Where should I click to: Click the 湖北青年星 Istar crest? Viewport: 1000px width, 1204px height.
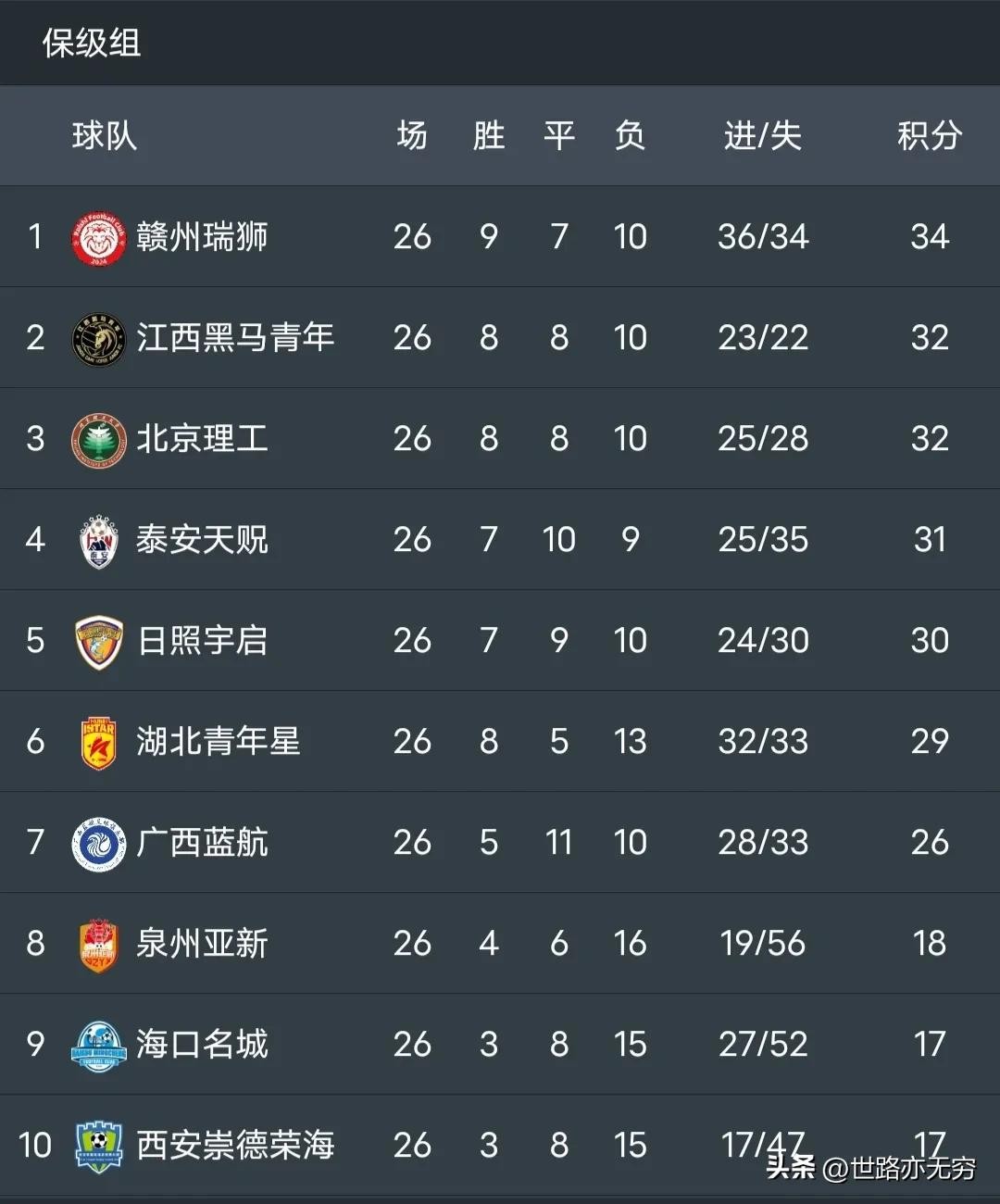98,742
